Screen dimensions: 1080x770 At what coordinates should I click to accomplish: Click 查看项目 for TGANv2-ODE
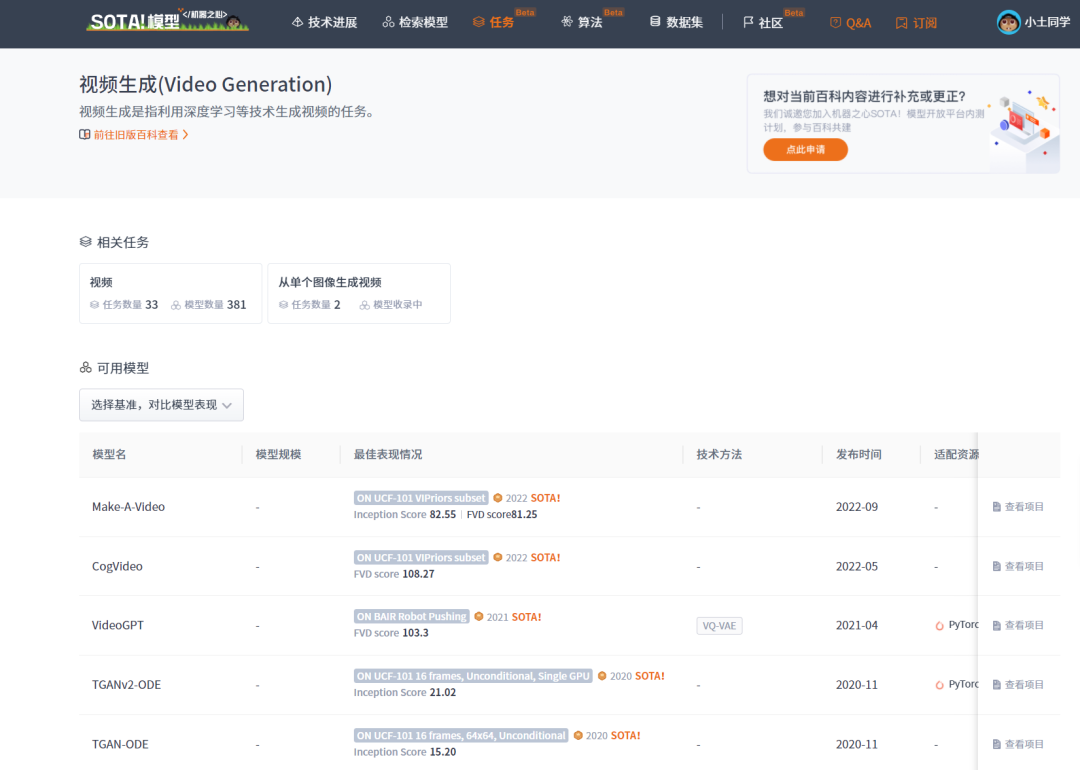pyautogui.click(x=1017, y=685)
